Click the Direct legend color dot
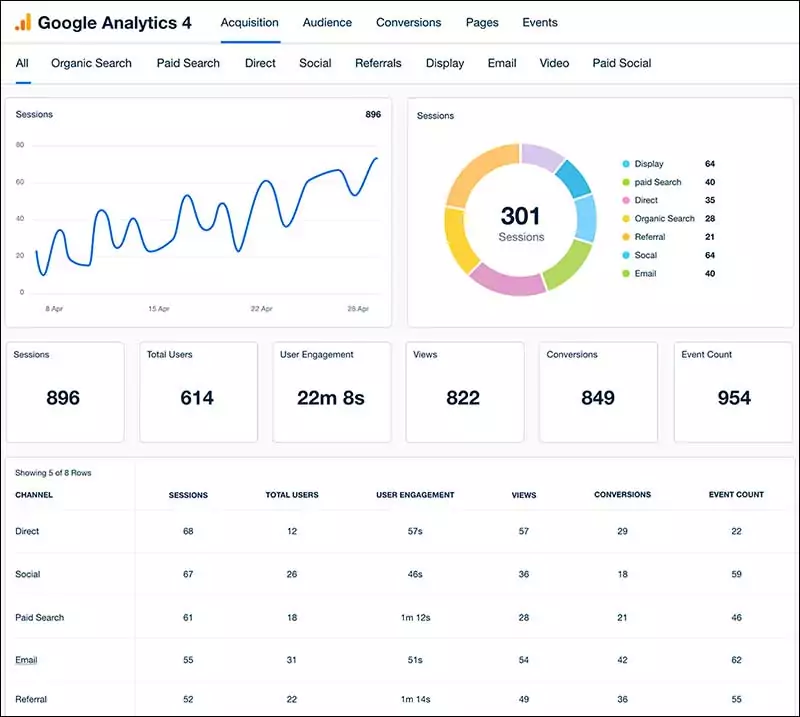800x717 pixels. click(x=626, y=200)
